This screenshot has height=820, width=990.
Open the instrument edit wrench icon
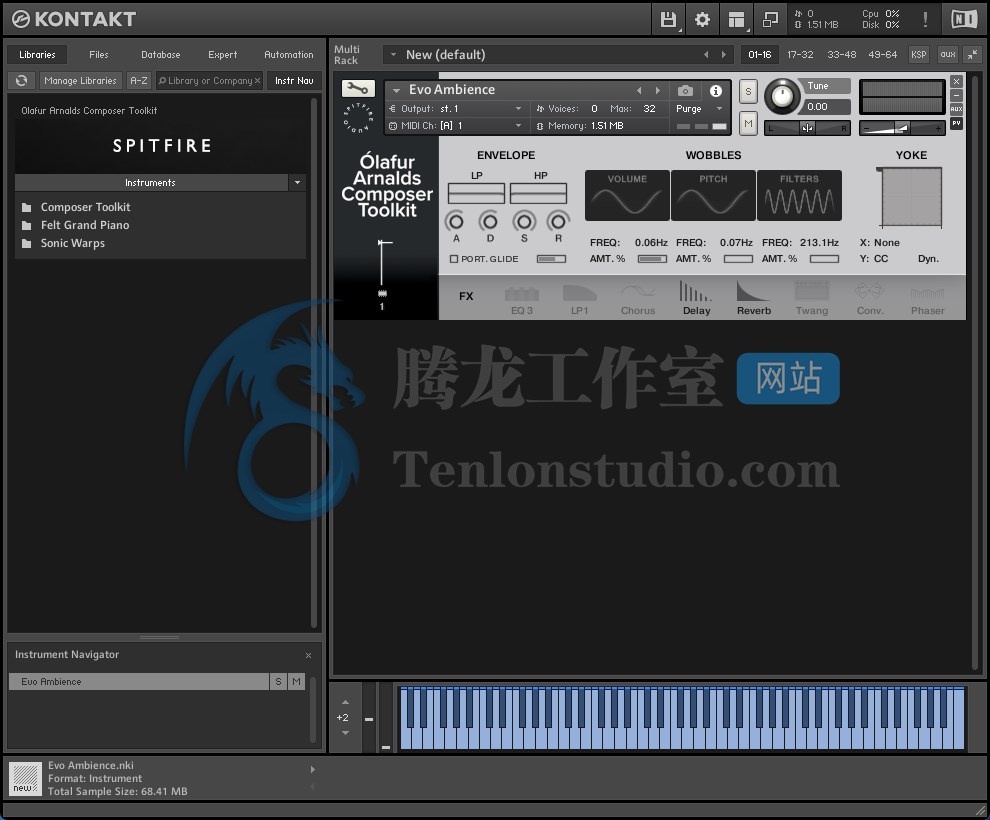pos(358,88)
